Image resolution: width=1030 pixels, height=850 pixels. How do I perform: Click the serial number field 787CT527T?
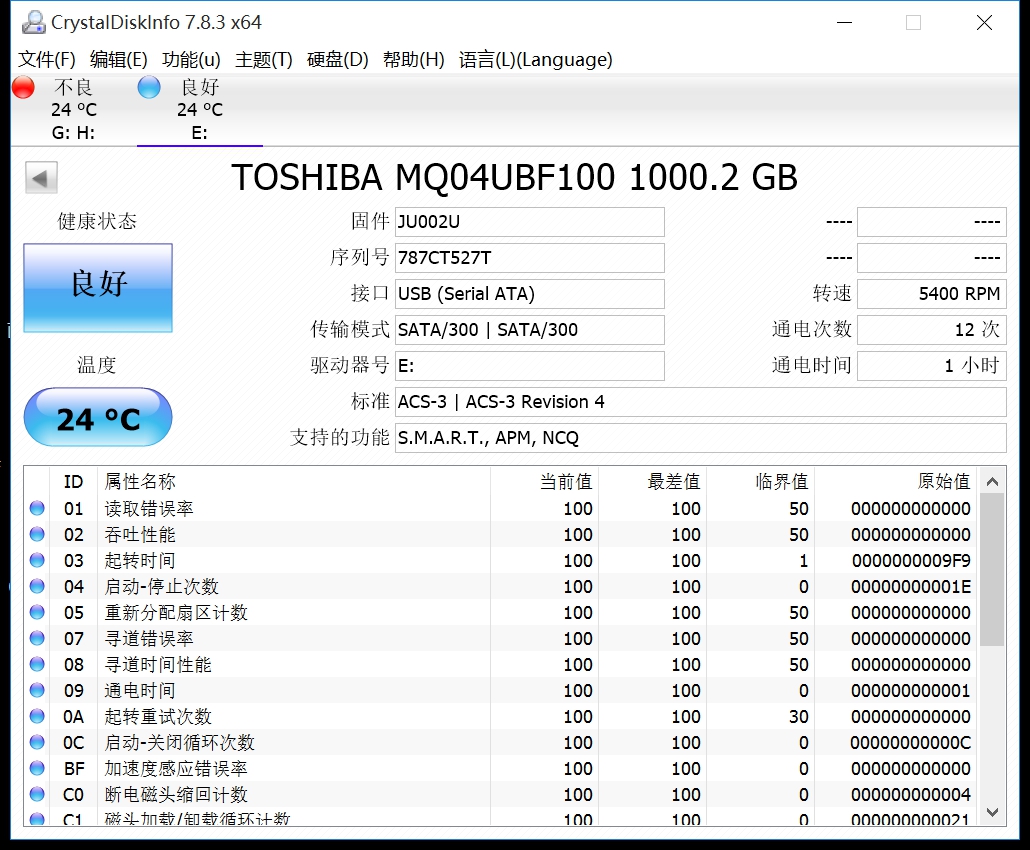pyautogui.click(x=529, y=258)
